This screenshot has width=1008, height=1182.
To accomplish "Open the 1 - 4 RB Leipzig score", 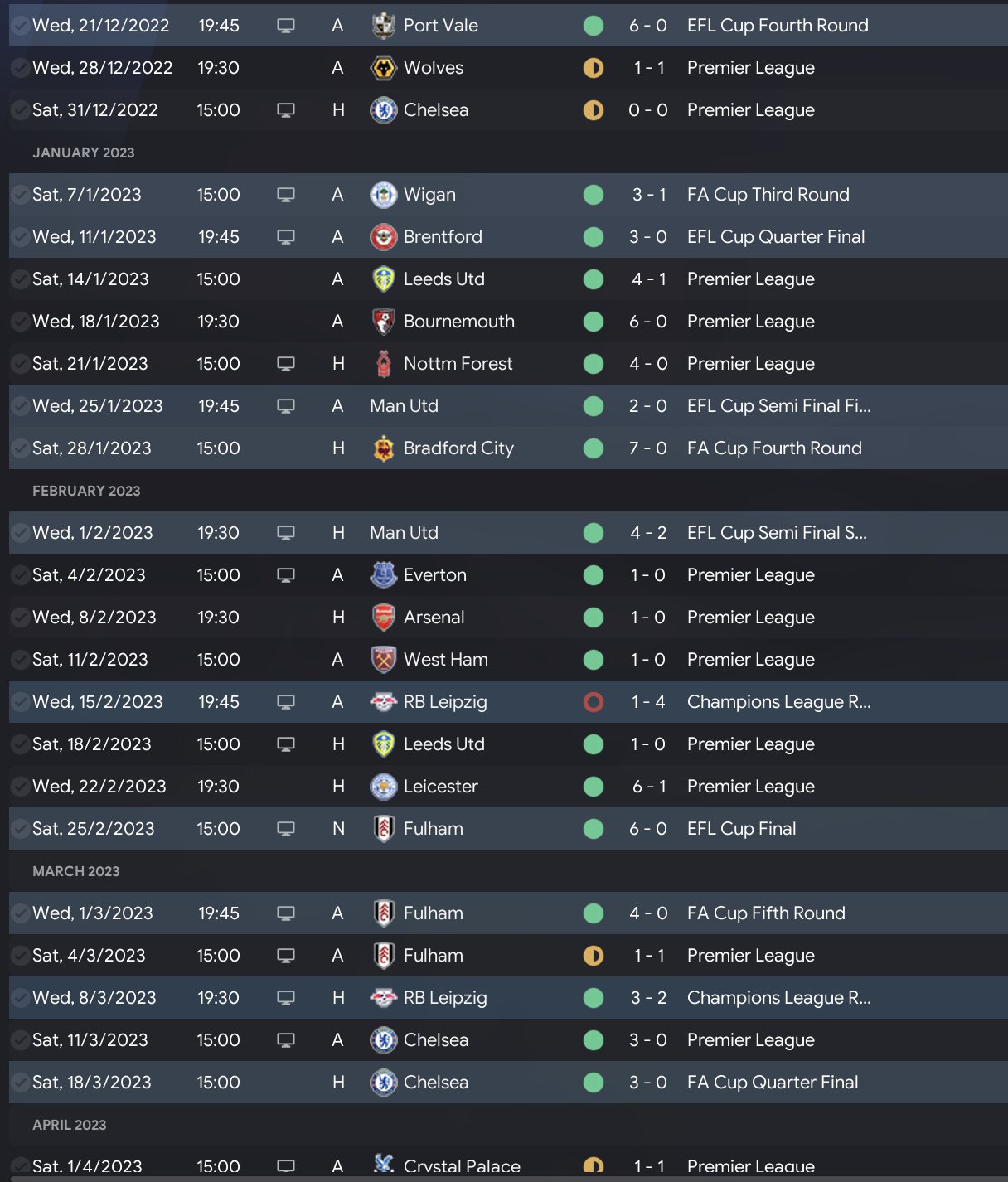I will pyautogui.click(x=647, y=702).
